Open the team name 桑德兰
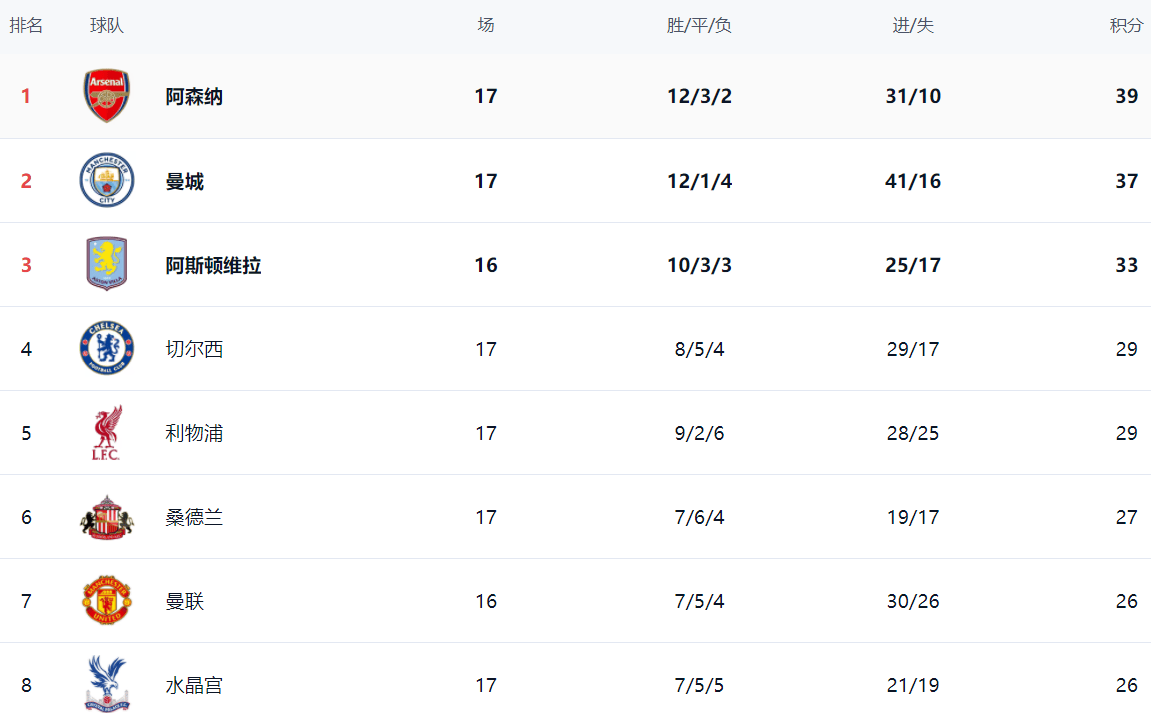This screenshot has height=724, width=1151. pos(194,517)
